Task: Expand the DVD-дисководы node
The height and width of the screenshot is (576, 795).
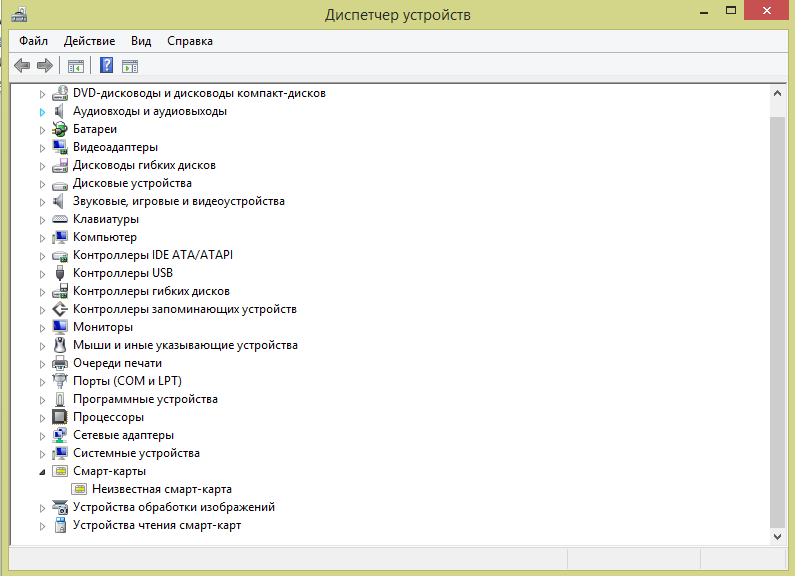Action: tap(42, 94)
